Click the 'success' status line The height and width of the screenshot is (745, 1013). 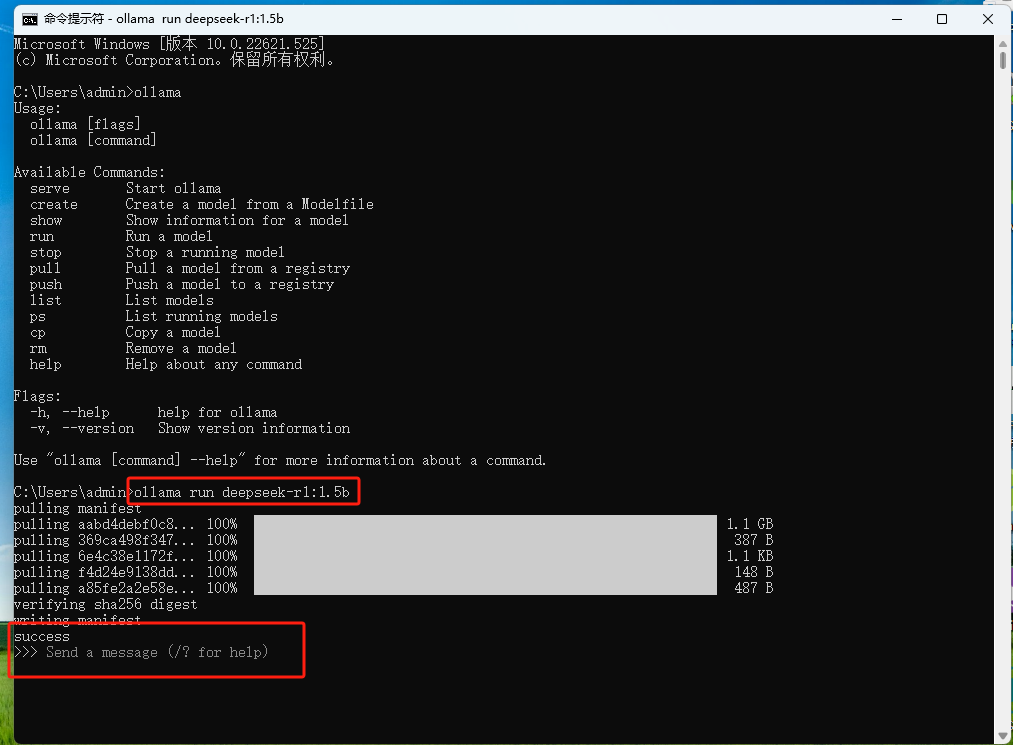41,636
